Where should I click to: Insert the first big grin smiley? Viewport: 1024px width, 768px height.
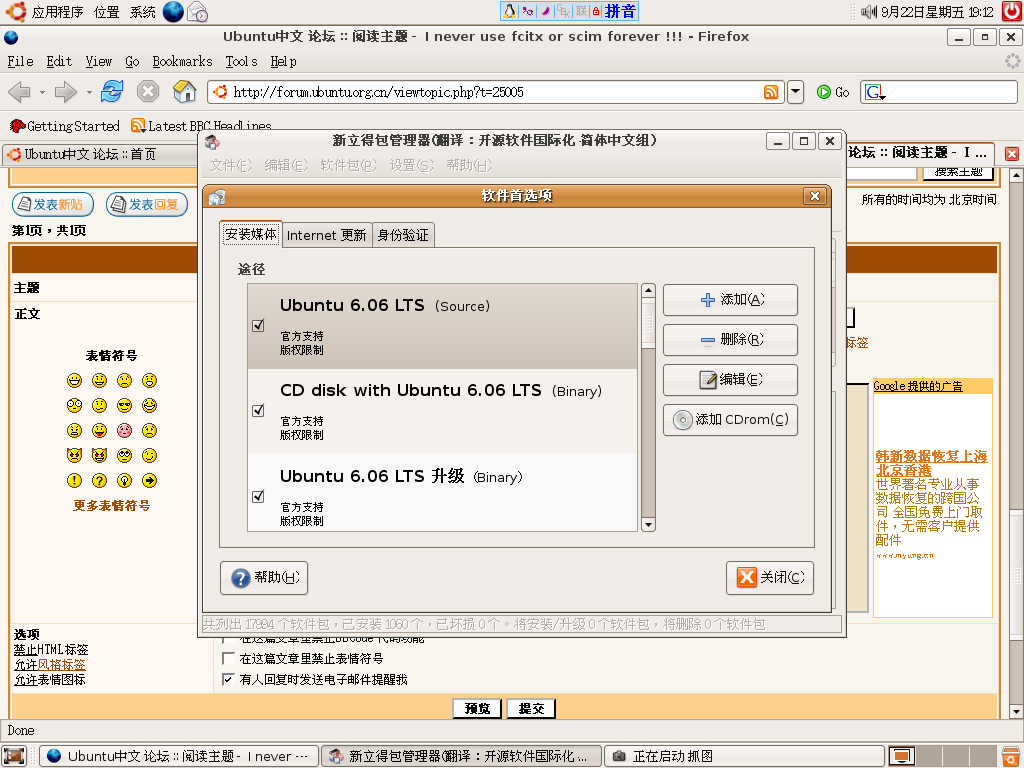point(74,381)
